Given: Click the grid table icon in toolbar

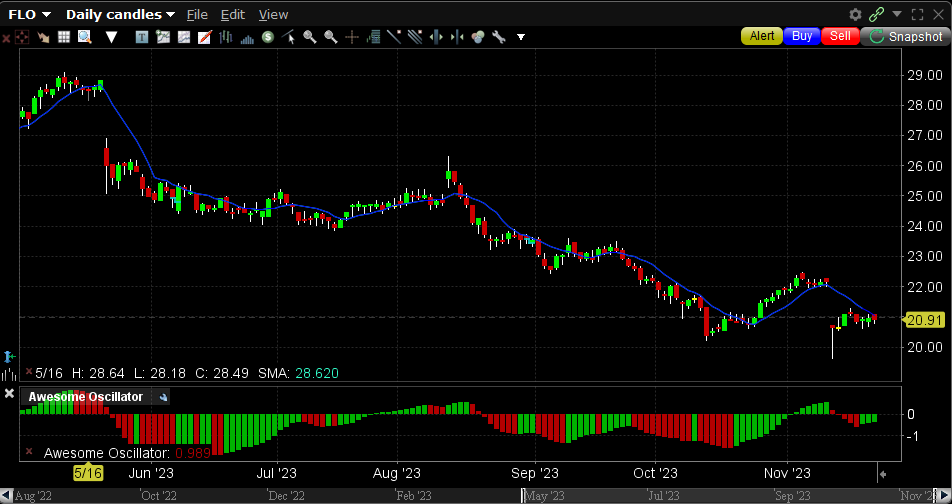Looking at the screenshot, I should tap(64, 37).
